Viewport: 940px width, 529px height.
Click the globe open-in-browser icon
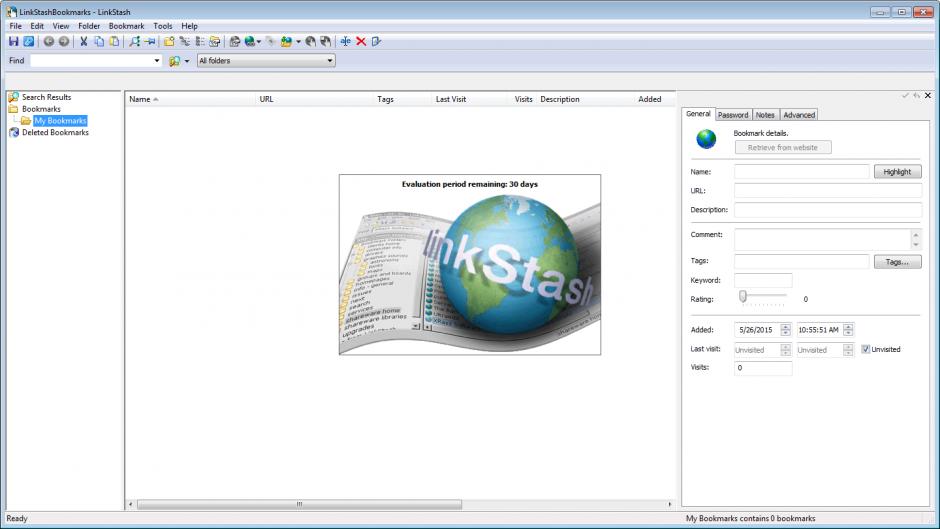pos(249,41)
